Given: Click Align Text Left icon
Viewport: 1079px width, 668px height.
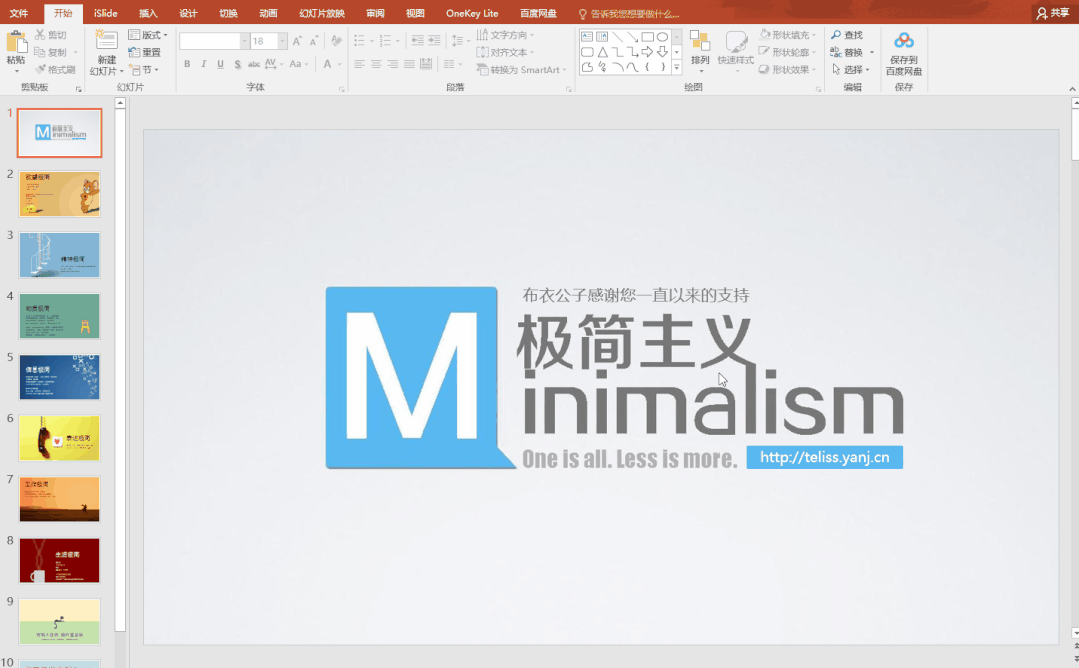Looking at the screenshot, I should point(359,64).
